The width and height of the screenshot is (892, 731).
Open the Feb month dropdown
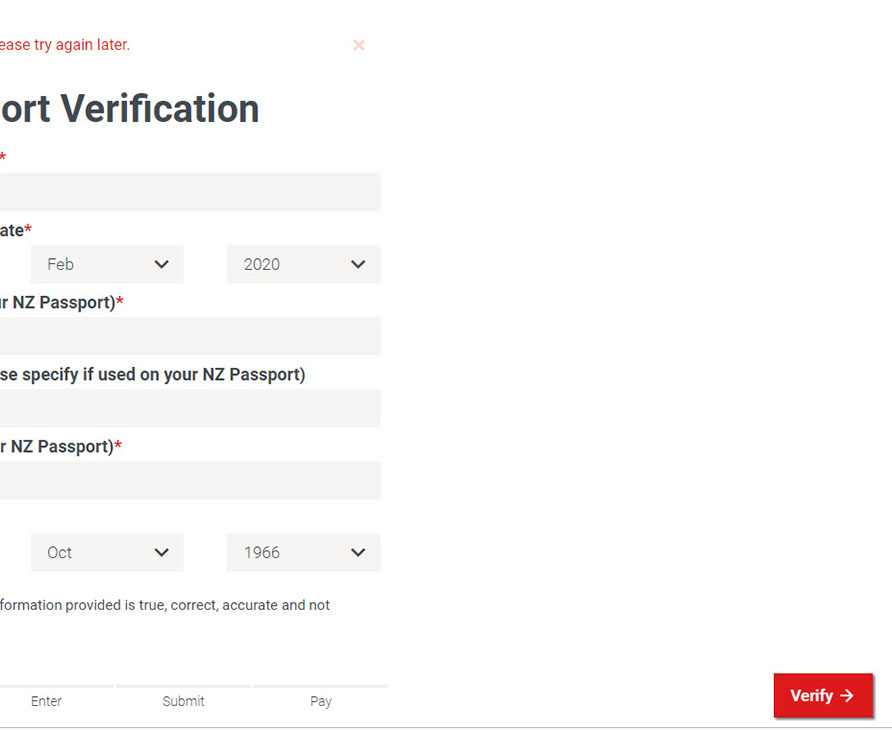pos(107,264)
